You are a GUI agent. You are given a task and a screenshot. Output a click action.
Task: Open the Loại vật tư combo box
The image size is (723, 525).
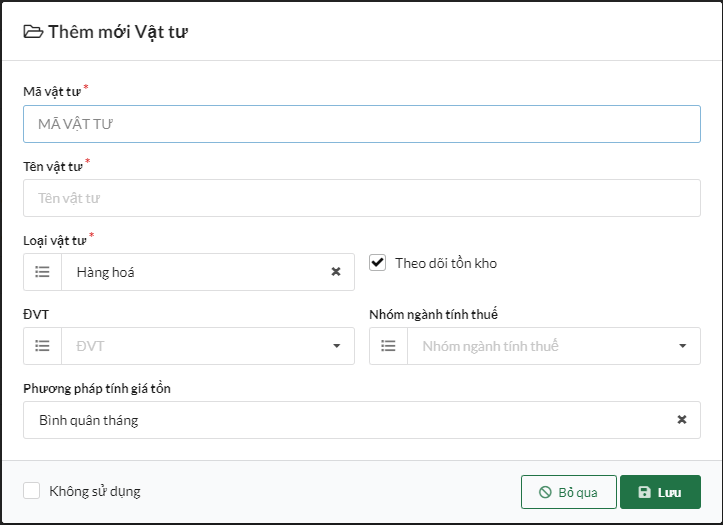(195, 272)
